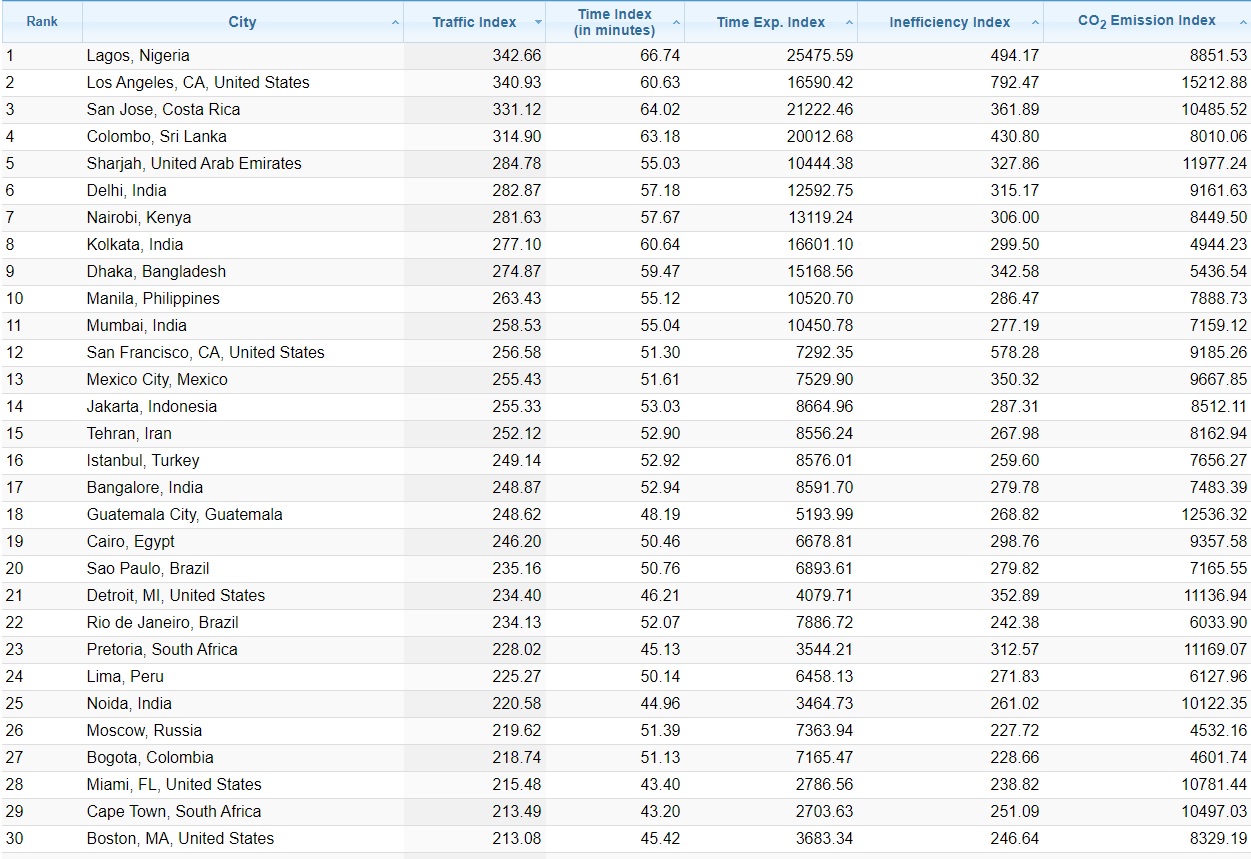Select Pretoria time exp. value 3544.21

[x=824, y=649]
